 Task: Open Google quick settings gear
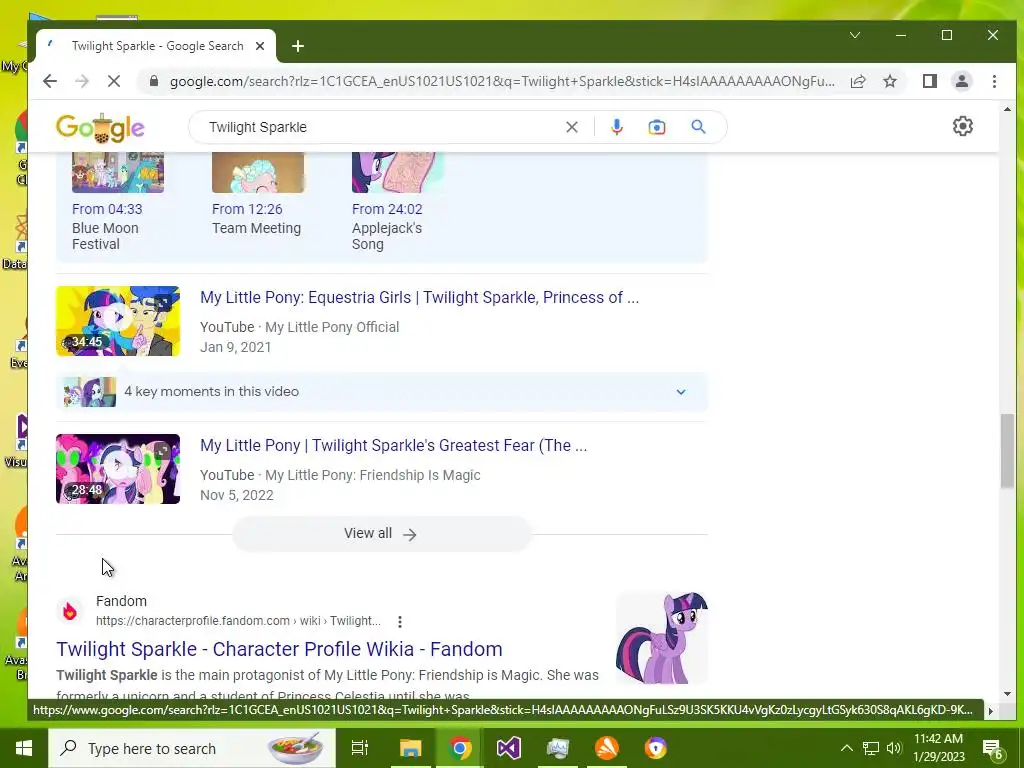(x=963, y=126)
